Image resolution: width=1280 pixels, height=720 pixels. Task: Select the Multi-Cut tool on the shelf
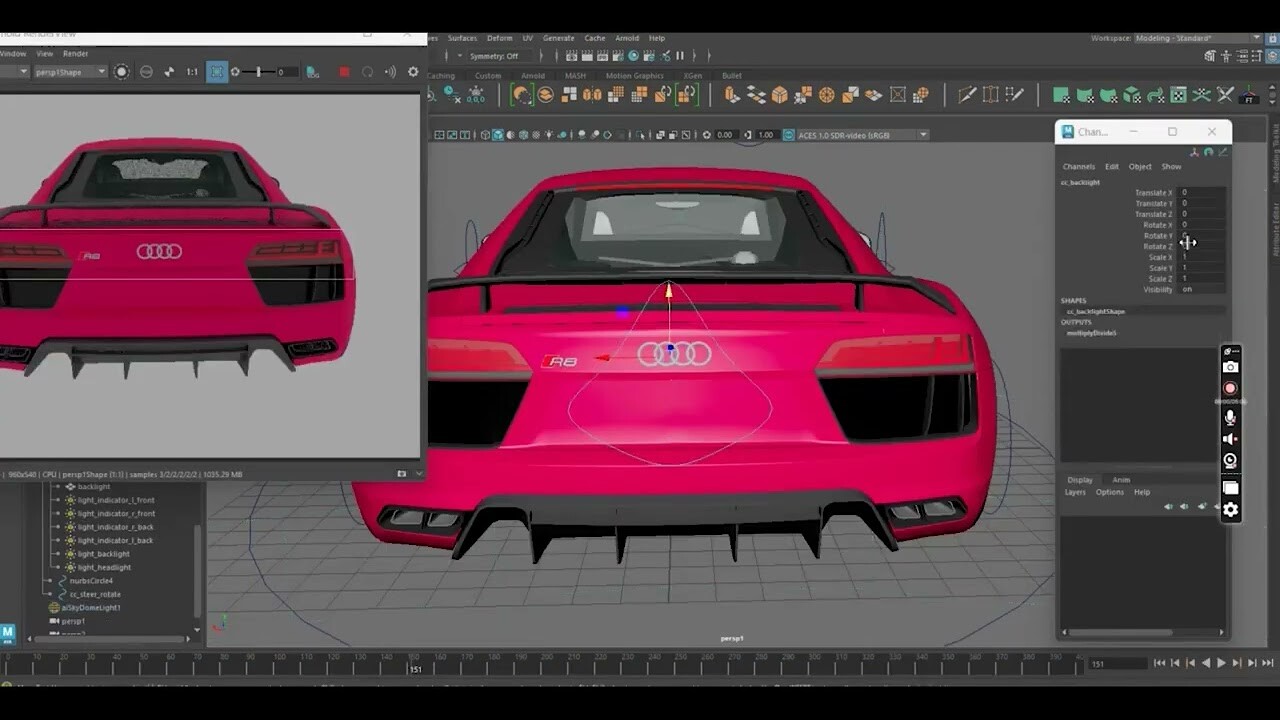click(x=966, y=95)
